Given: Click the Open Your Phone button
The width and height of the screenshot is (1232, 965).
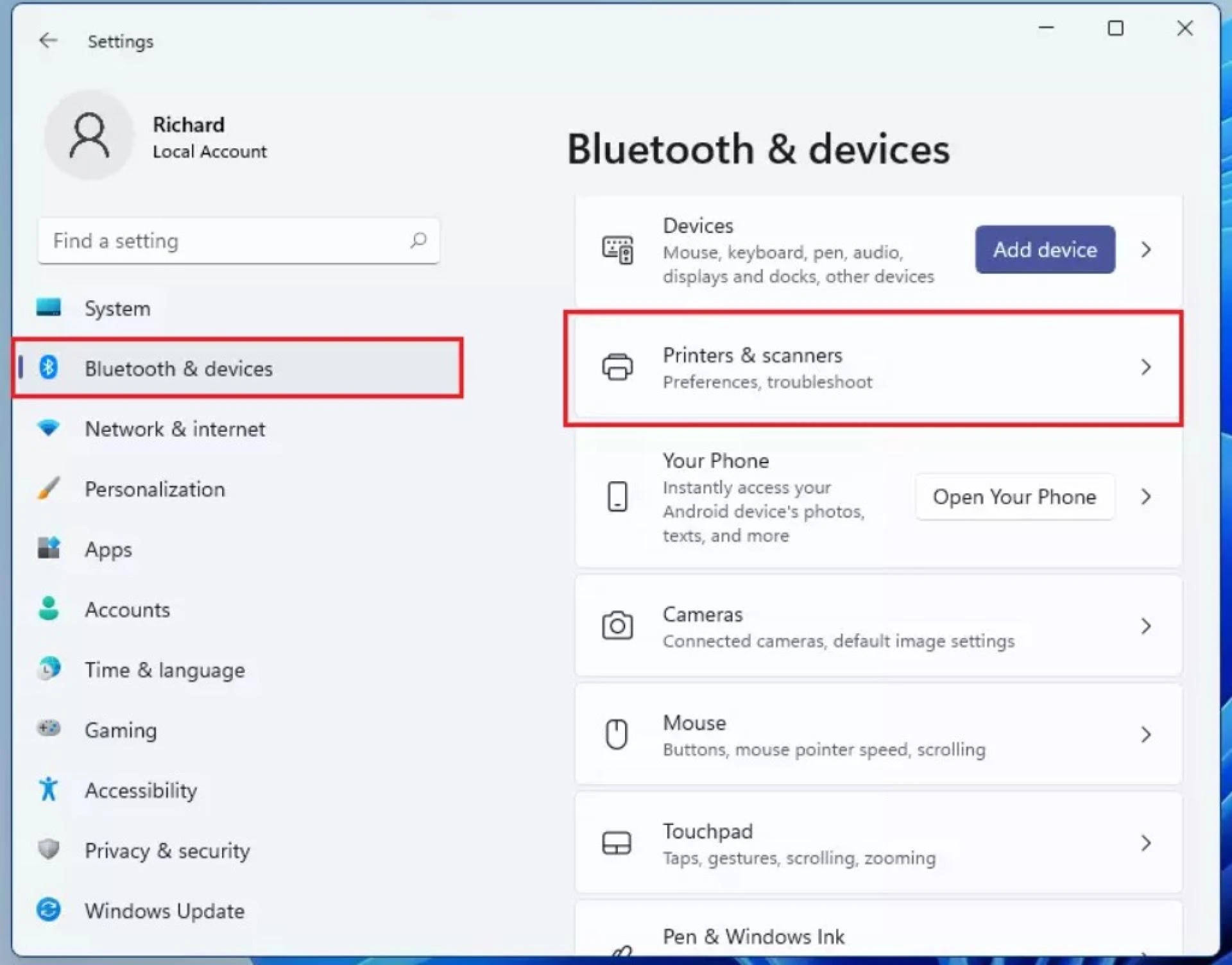Looking at the screenshot, I should [1014, 496].
